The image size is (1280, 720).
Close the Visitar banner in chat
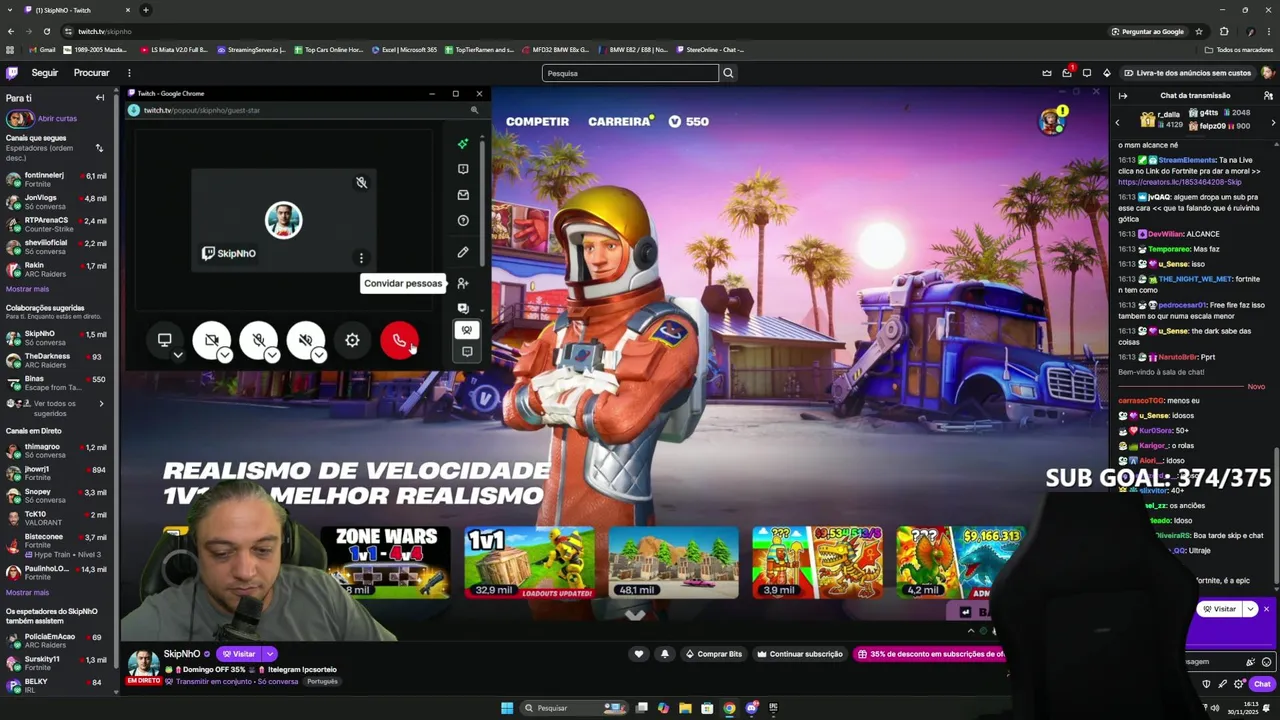1266,609
